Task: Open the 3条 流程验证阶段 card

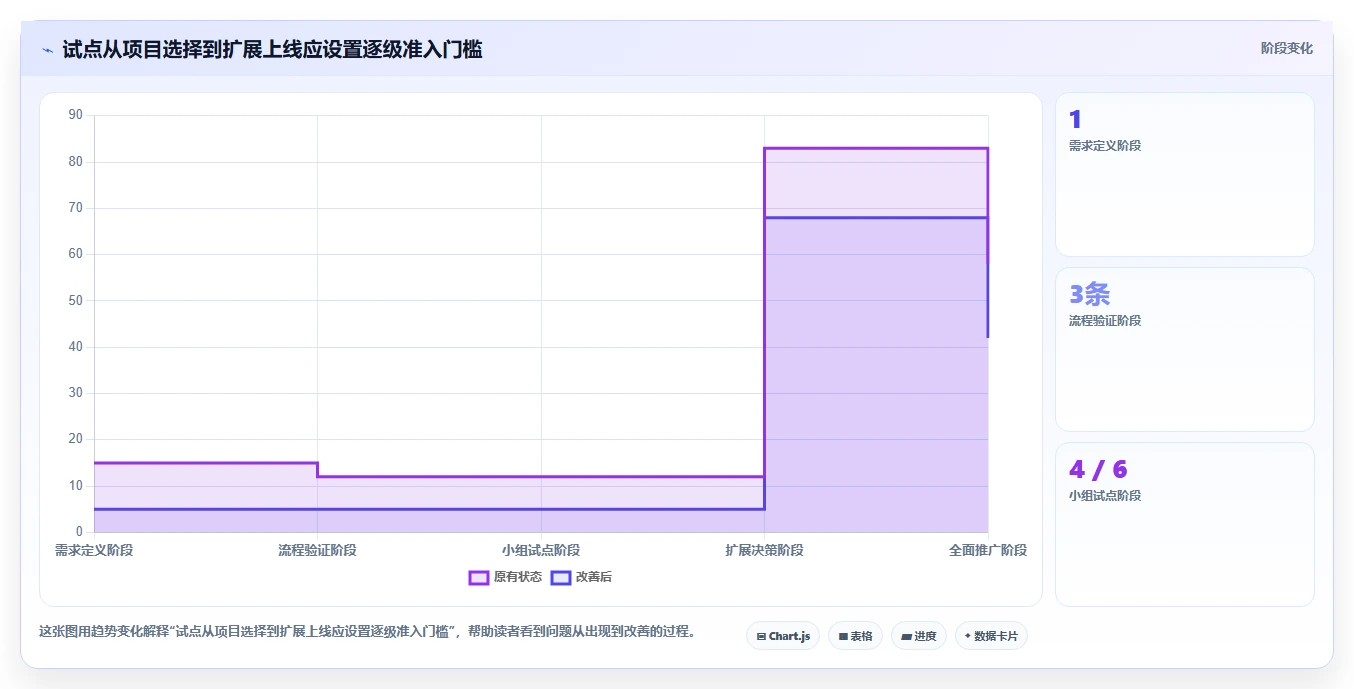Action: (x=1185, y=349)
